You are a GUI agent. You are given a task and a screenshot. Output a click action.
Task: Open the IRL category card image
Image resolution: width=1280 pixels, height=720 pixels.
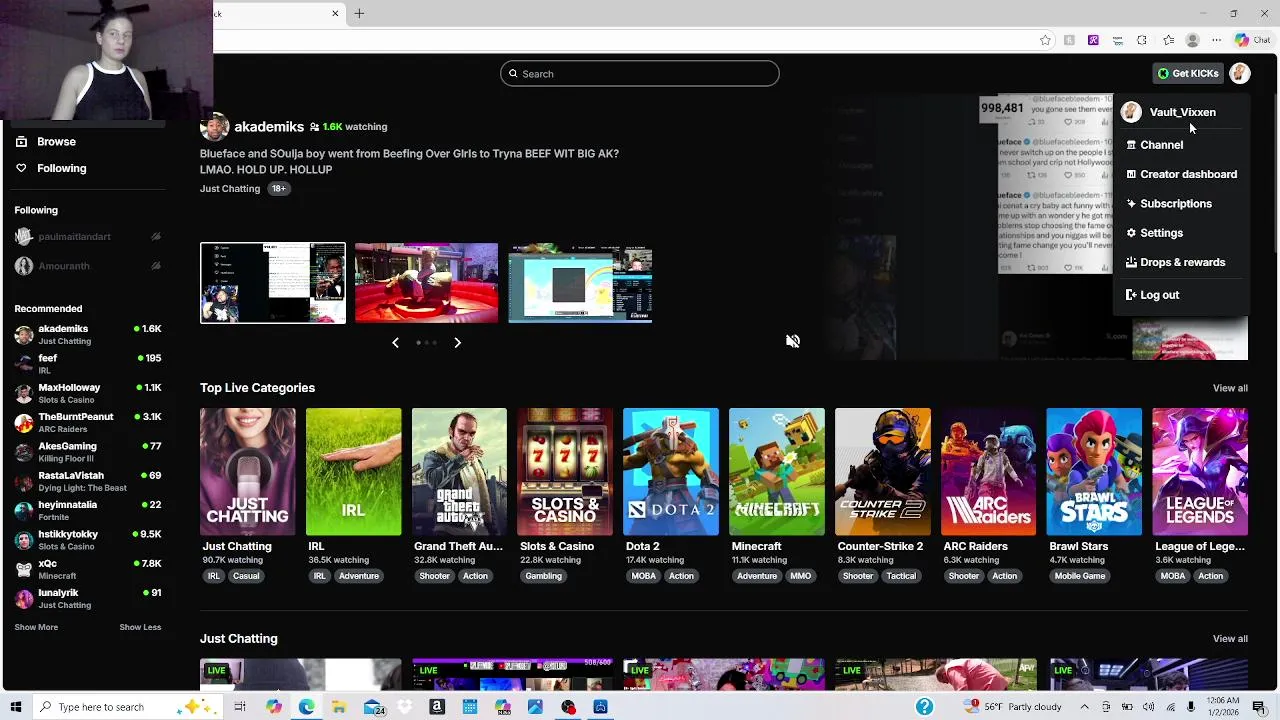click(353, 472)
